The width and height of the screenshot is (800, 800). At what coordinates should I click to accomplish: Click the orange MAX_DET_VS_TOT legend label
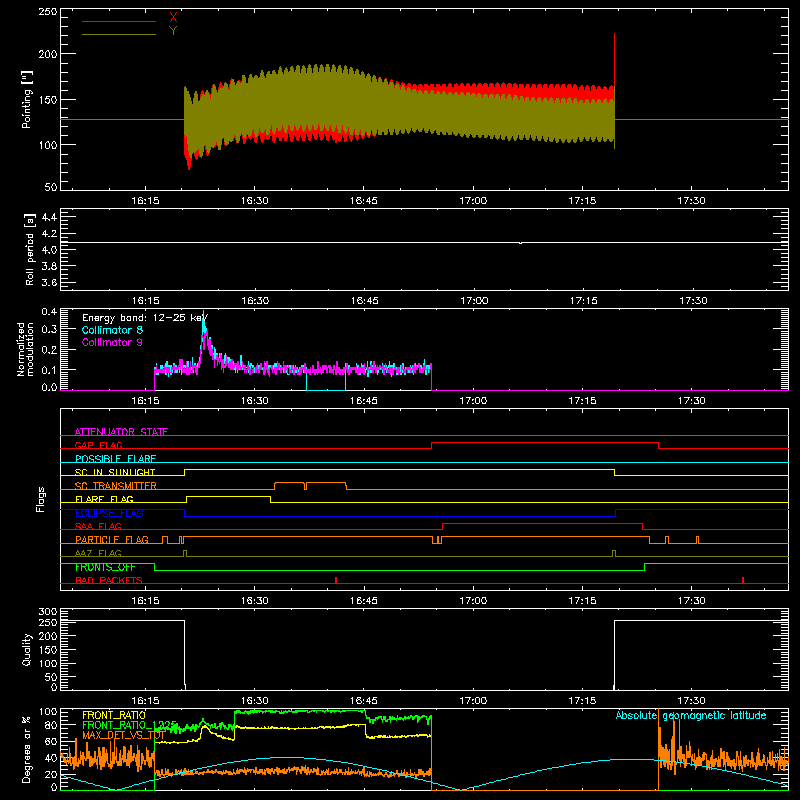123,735
